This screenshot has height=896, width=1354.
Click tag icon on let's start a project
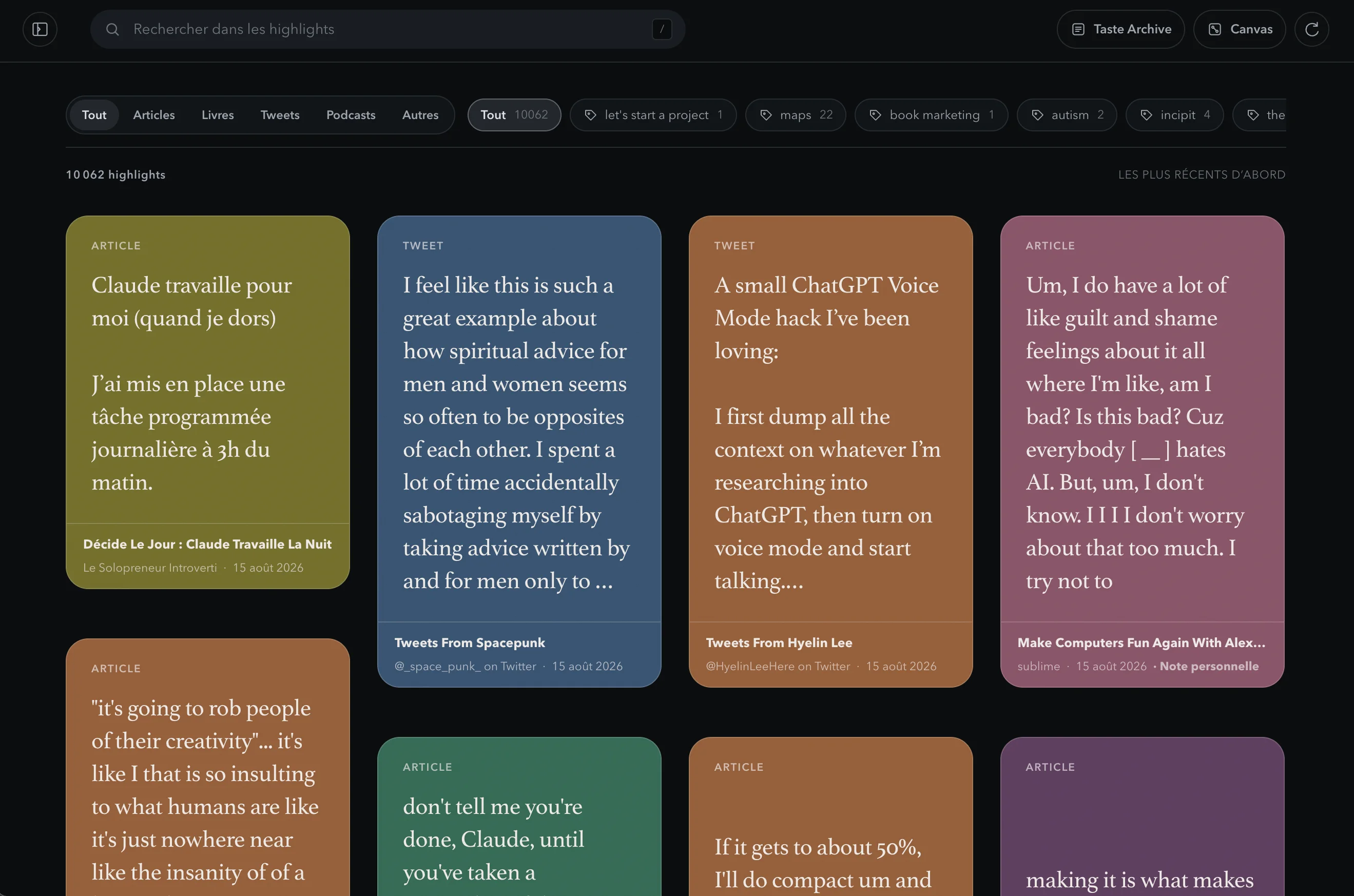click(590, 115)
